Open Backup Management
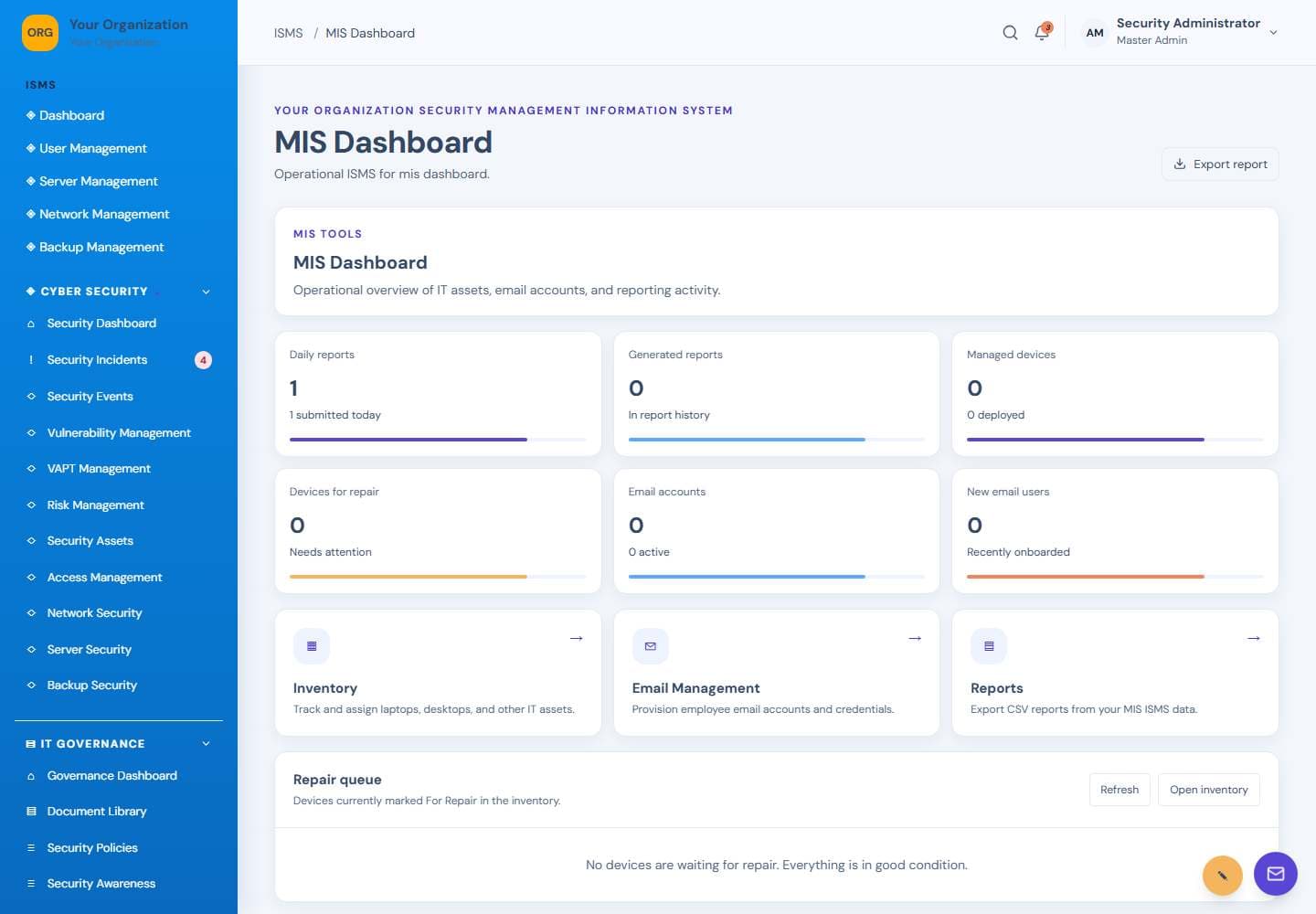 pyautogui.click(x=119, y=247)
